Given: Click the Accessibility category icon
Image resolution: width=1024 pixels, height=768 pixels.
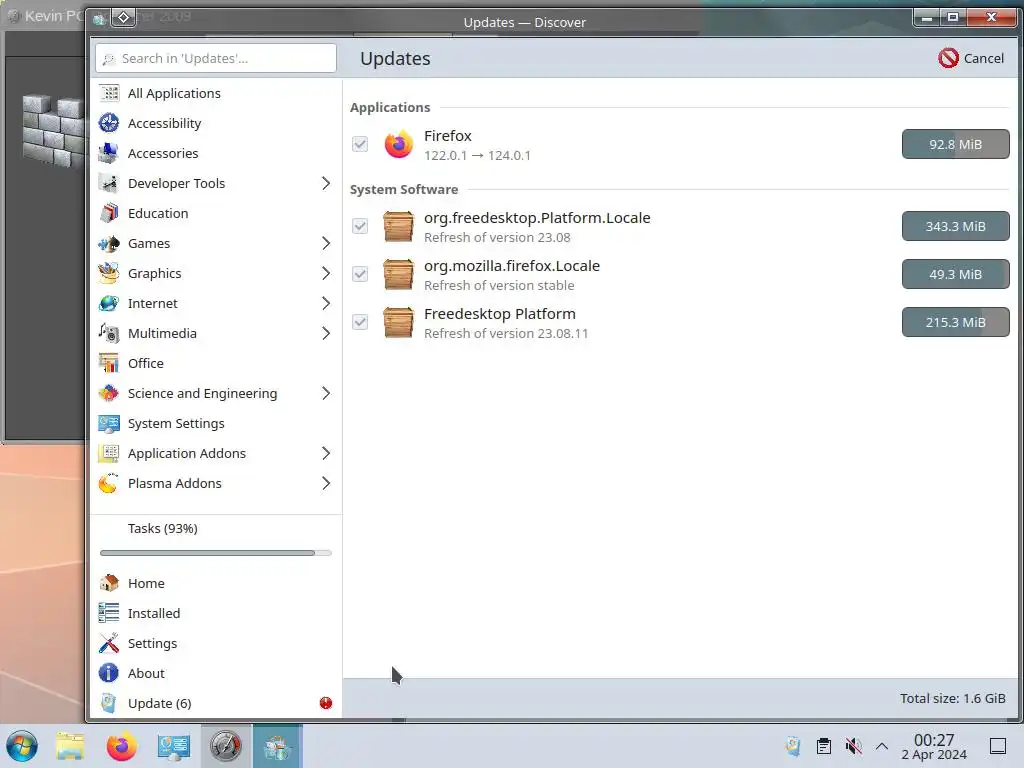Looking at the screenshot, I should click(108, 123).
